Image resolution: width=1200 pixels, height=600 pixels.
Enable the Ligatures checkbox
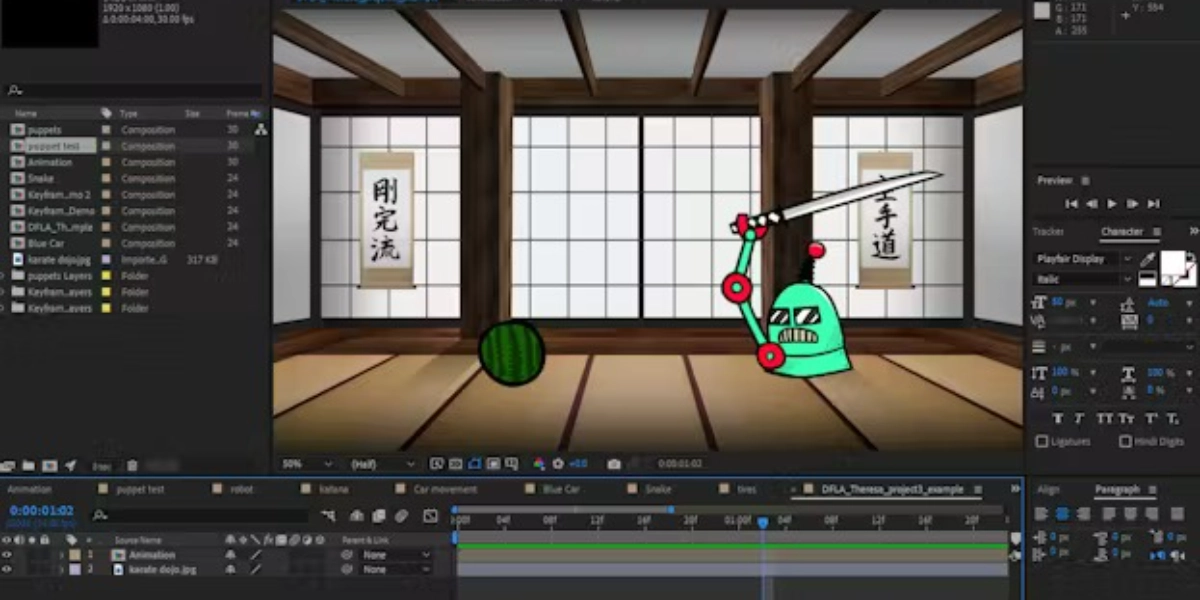tap(1042, 441)
